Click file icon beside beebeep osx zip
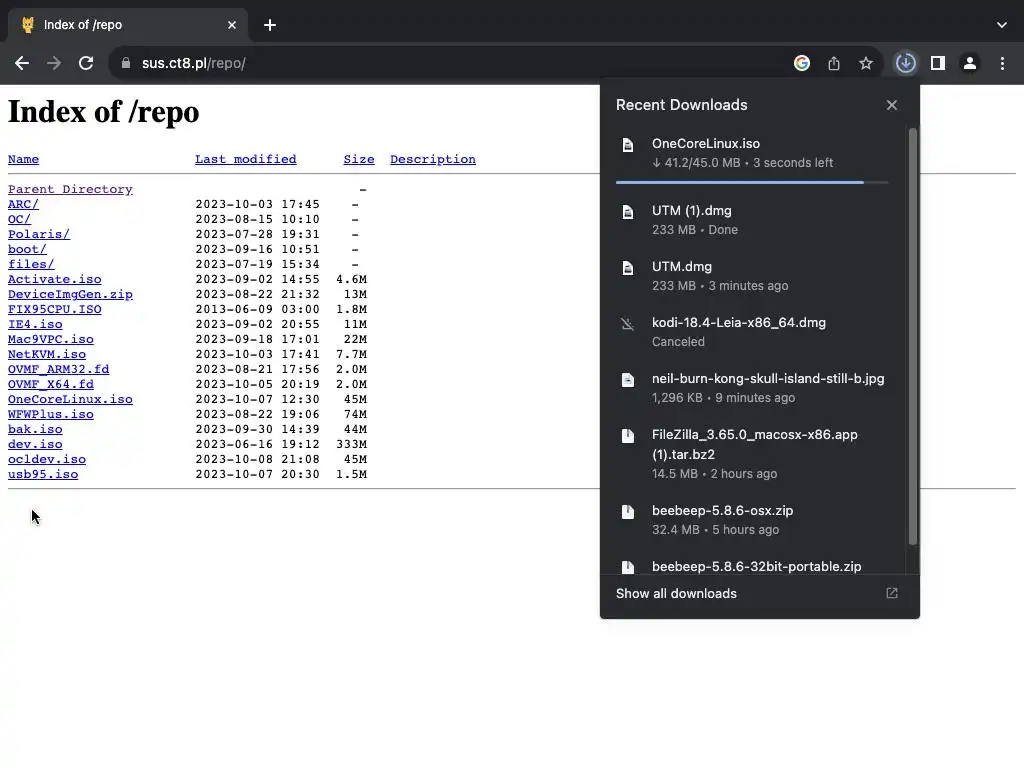This screenshot has height=768, width=1024. click(x=628, y=512)
